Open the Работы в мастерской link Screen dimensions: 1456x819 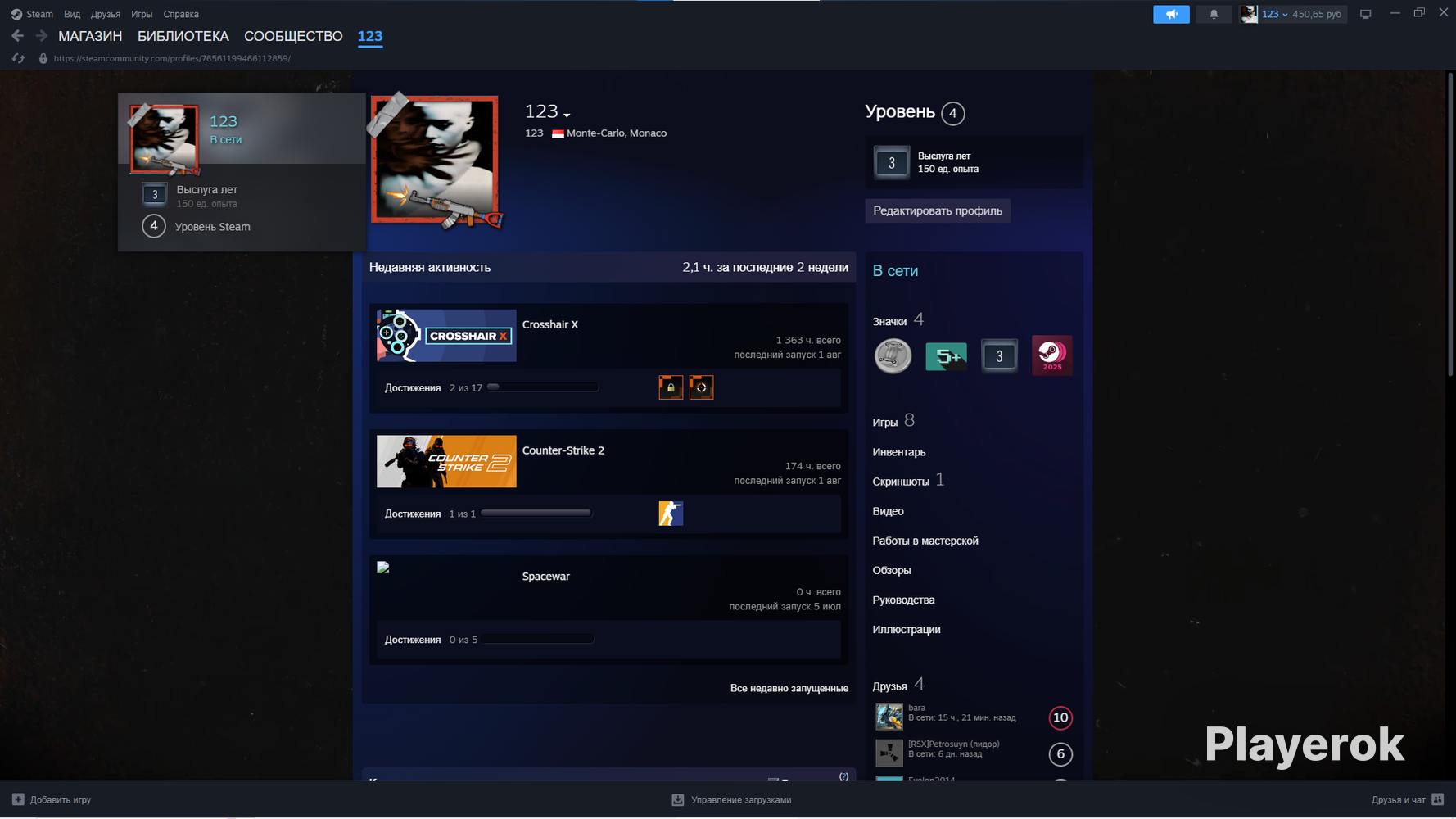coord(925,541)
